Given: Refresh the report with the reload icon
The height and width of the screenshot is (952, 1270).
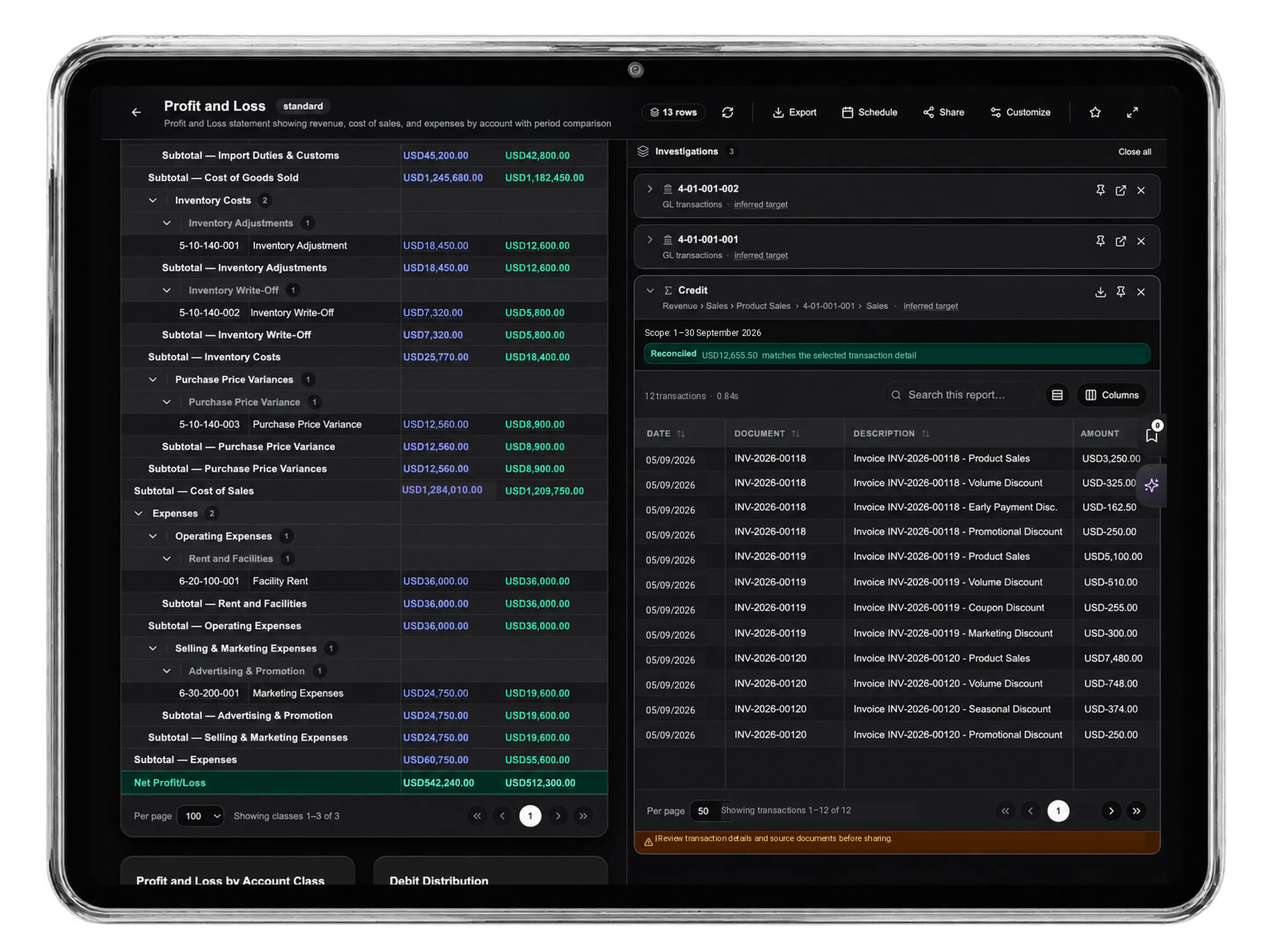Looking at the screenshot, I should tap(728, 113).
